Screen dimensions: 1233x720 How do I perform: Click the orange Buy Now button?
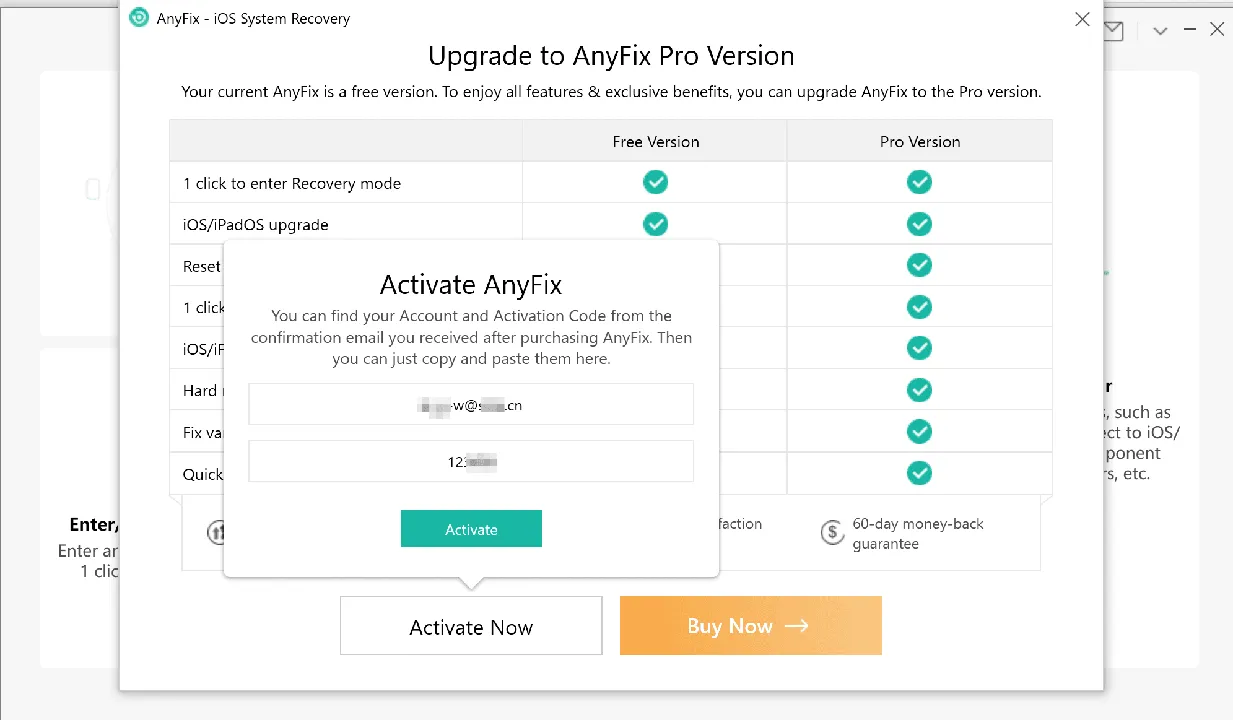click(751, 626)
